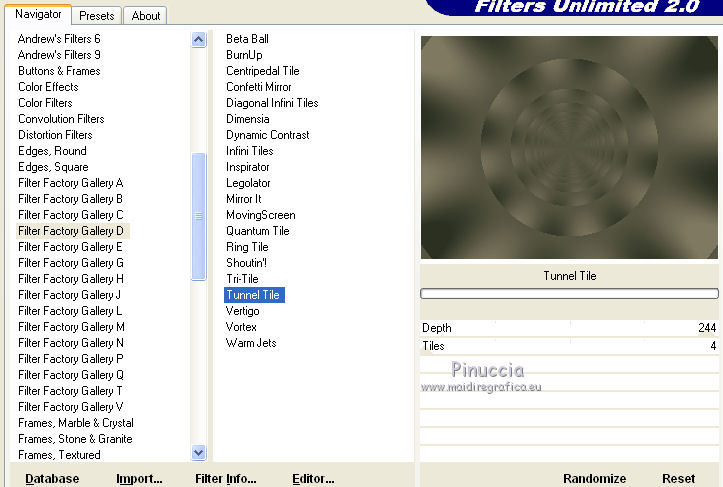
Task: Select Frames, Stone & Granite category
Action: pyautogui.click(x=75, y=439)
